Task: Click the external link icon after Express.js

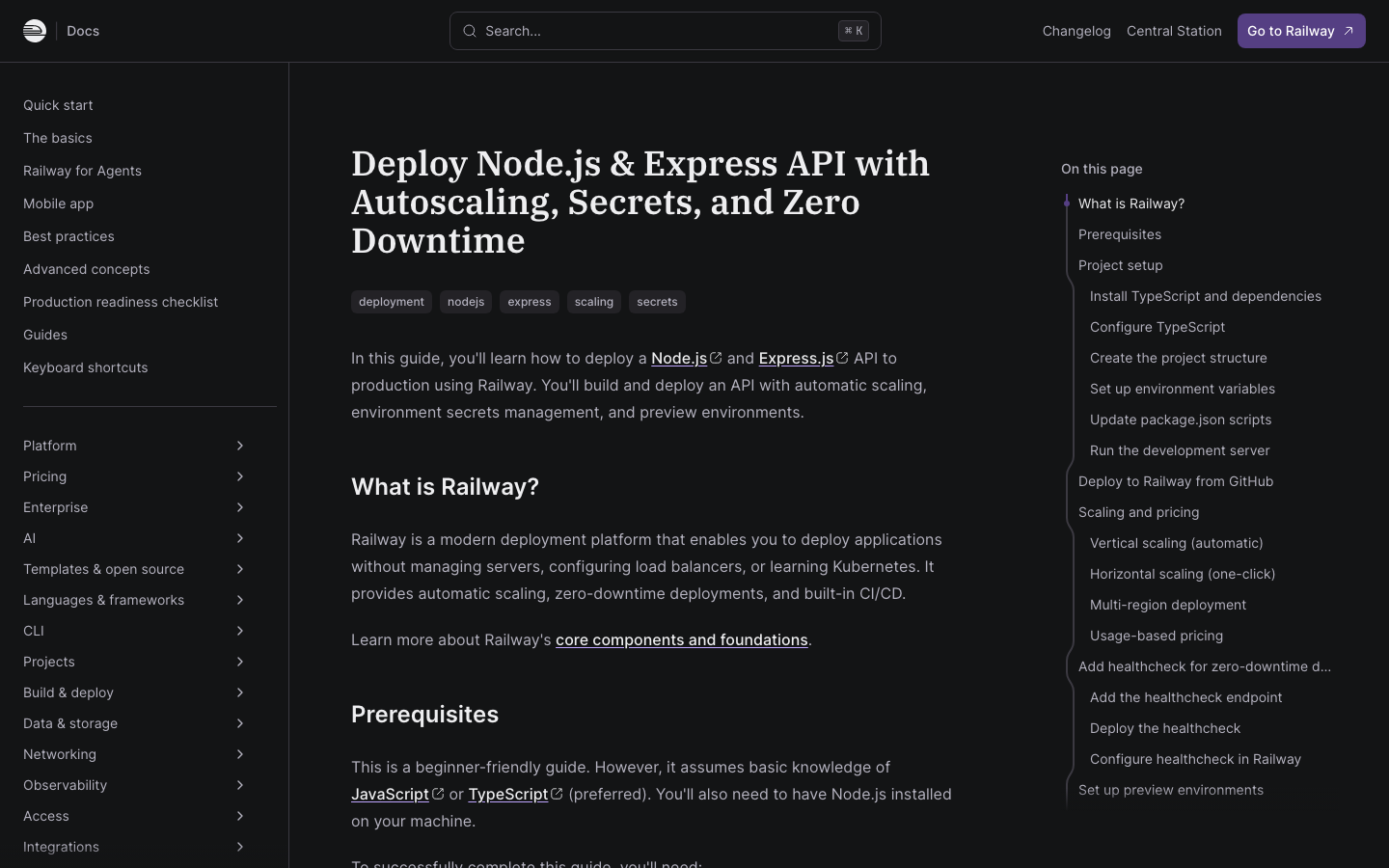Action: coord(842,358)
